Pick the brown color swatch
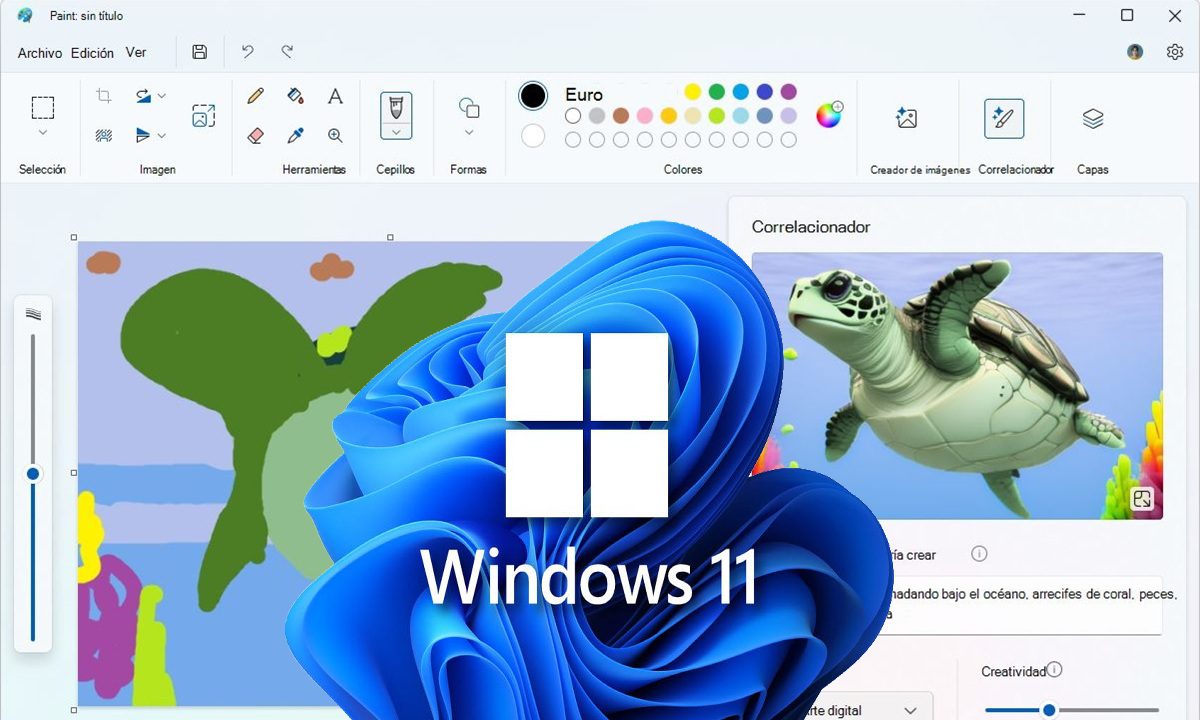 (x=621, y=116)
